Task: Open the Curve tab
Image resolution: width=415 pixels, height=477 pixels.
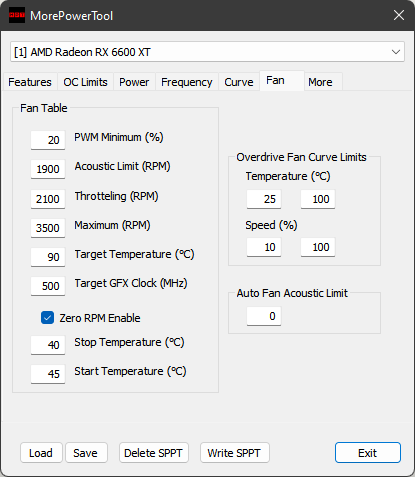Action: point(239,82)
